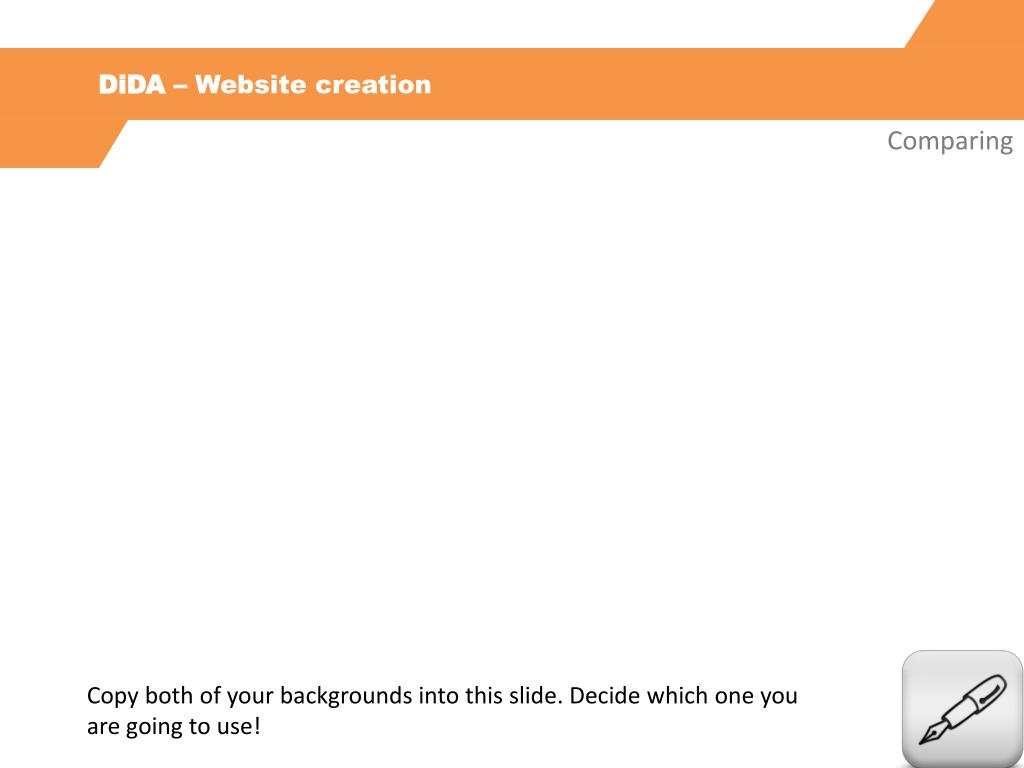Click the fountain pen icon button
Image resolution: width=1024 pixels, height=768 pixels.
tap(962, 709)
